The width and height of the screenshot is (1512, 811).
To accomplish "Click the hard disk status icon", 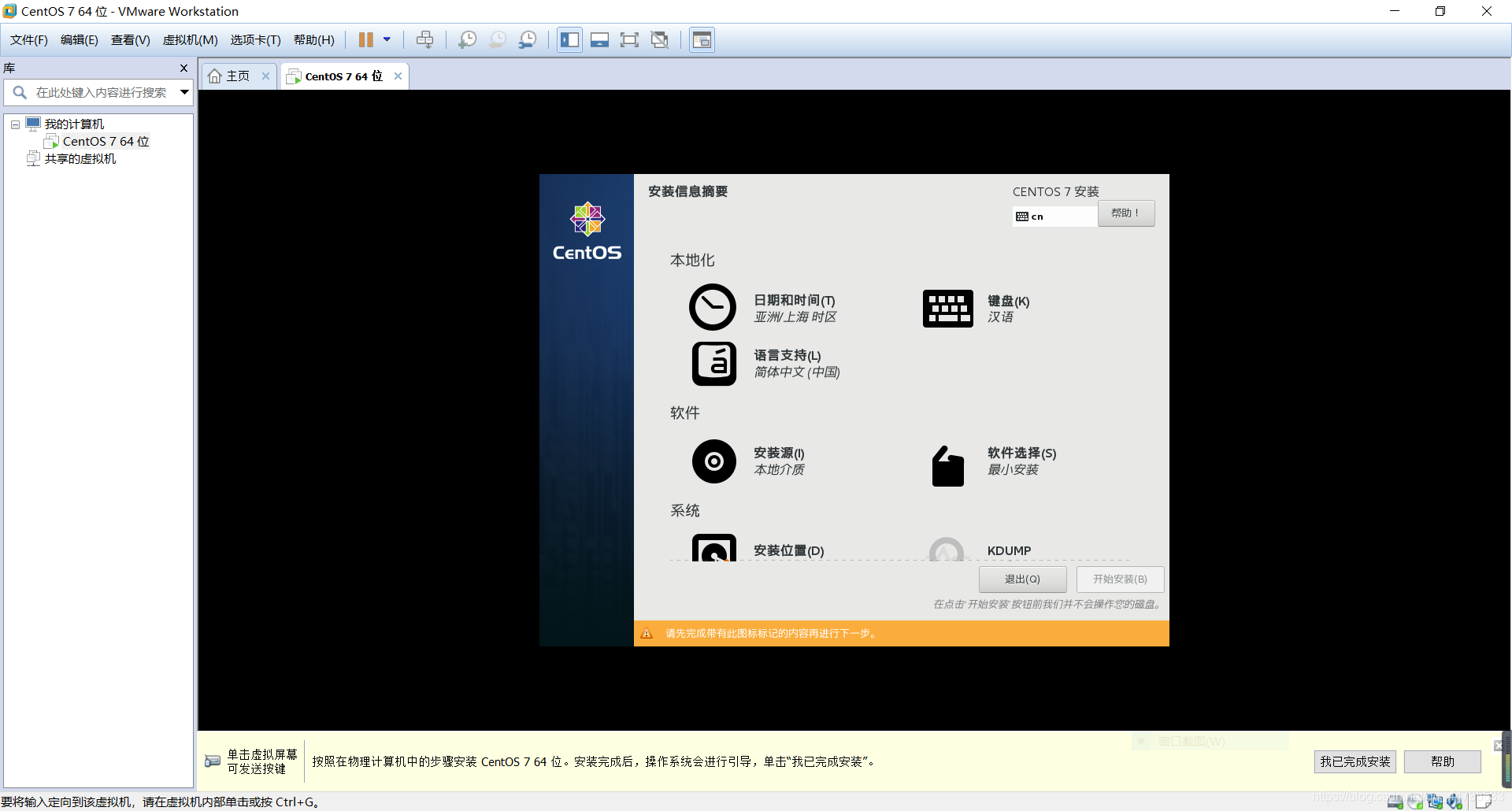I will click(1395, 802).
